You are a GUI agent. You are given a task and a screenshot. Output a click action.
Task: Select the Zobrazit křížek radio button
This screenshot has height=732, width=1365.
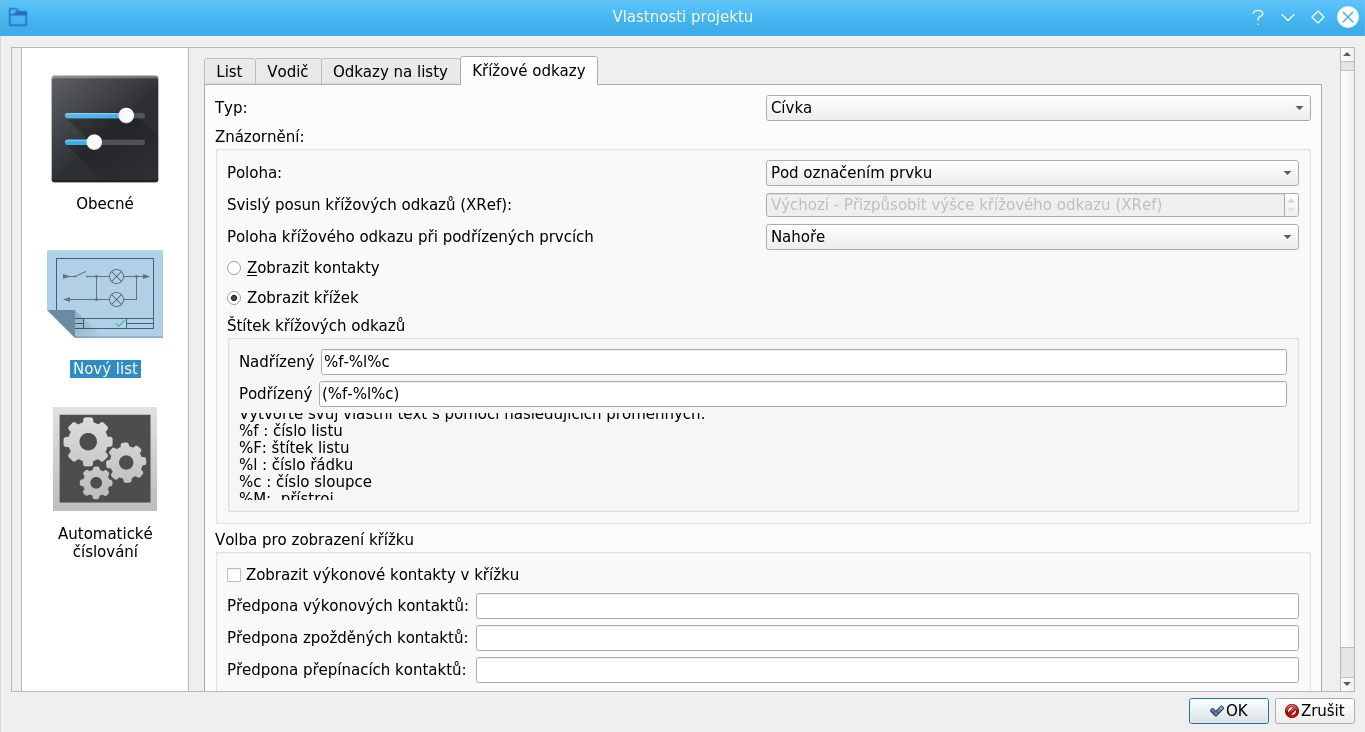point(234,298)
